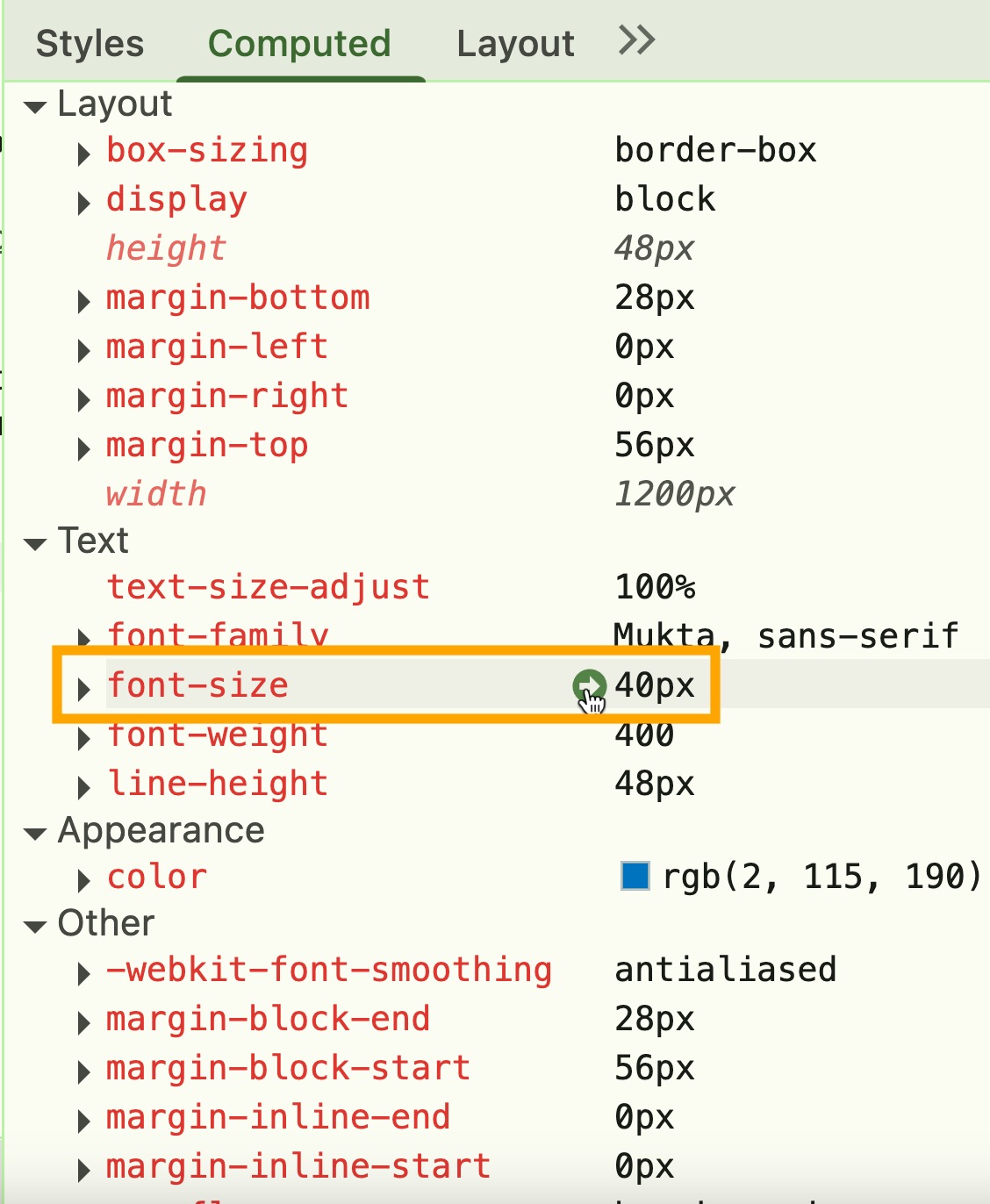The height and width of the screenshot is (1204, 990).
Task: Expand the line-height property
Action: click(83, 787)
